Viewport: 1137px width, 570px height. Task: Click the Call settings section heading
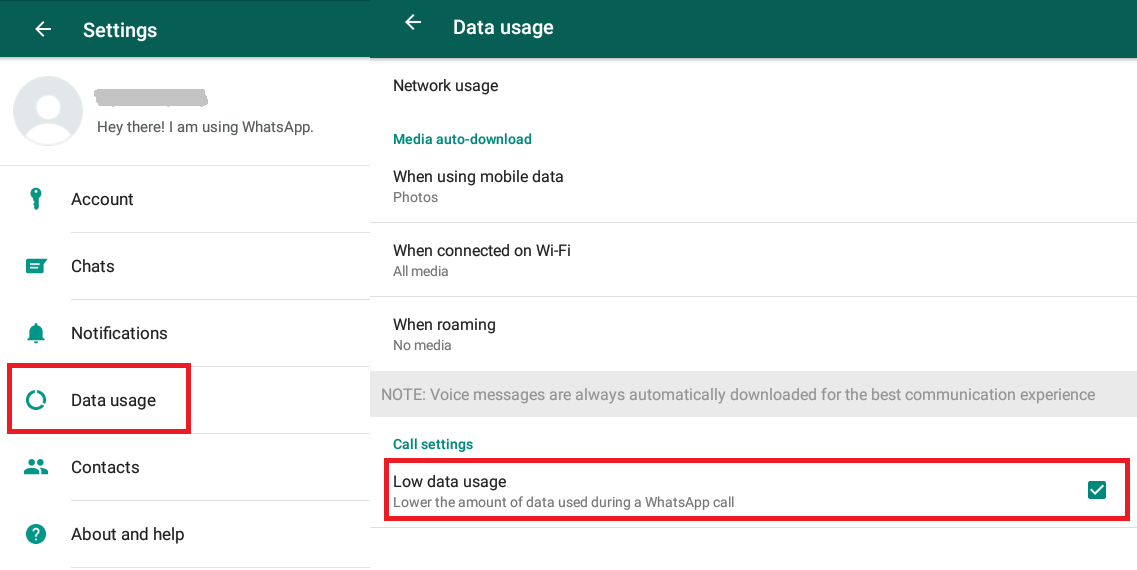pyautogui.click(x=433, y=445)
